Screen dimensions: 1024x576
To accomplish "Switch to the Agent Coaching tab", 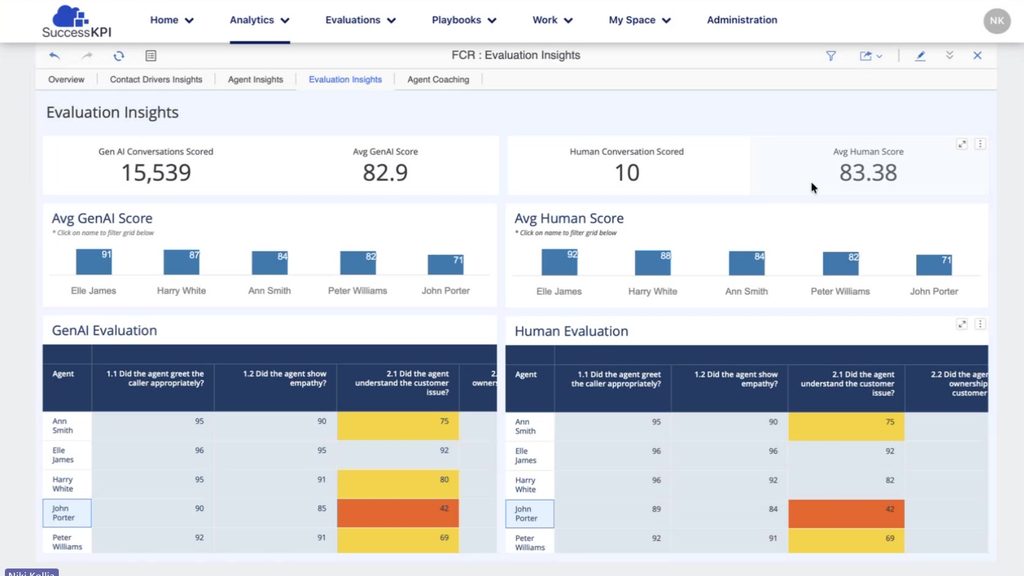I will [438, 80].
